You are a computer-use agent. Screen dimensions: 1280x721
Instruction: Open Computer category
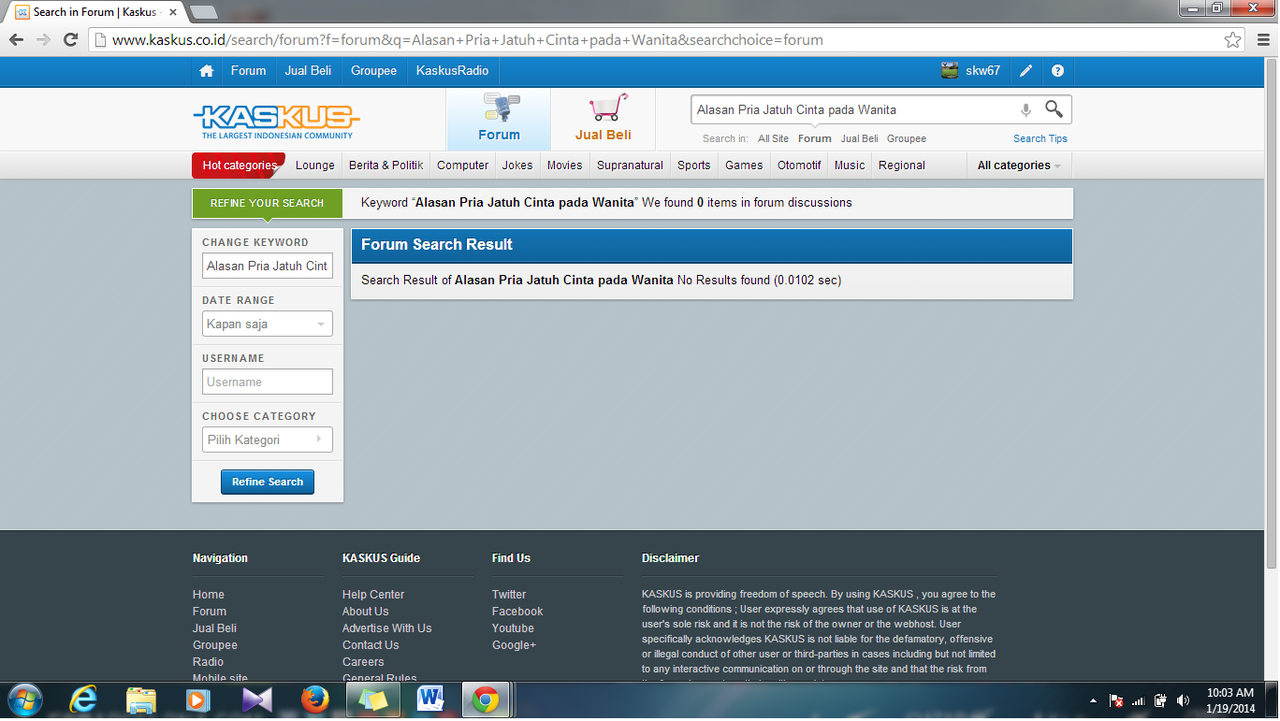(463, 165)
